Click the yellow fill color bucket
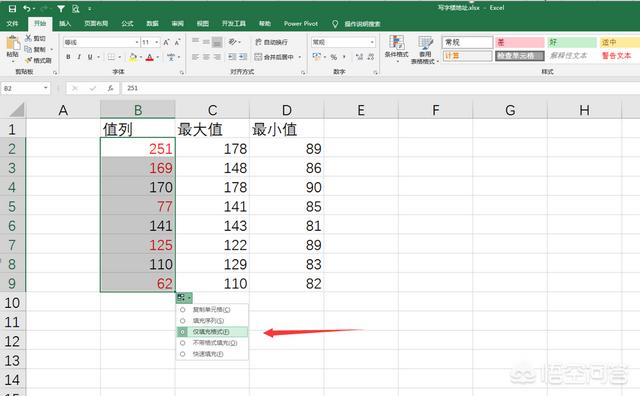640x396 pixels. (133, 57)
